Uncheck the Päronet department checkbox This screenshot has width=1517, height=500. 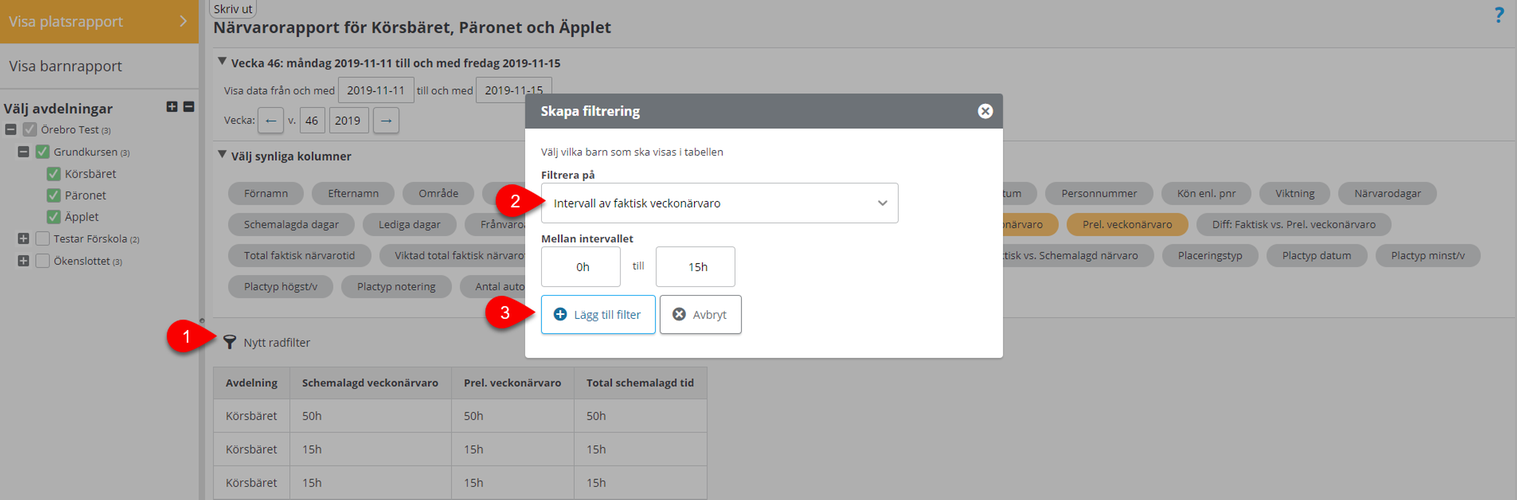pos(54,196)
